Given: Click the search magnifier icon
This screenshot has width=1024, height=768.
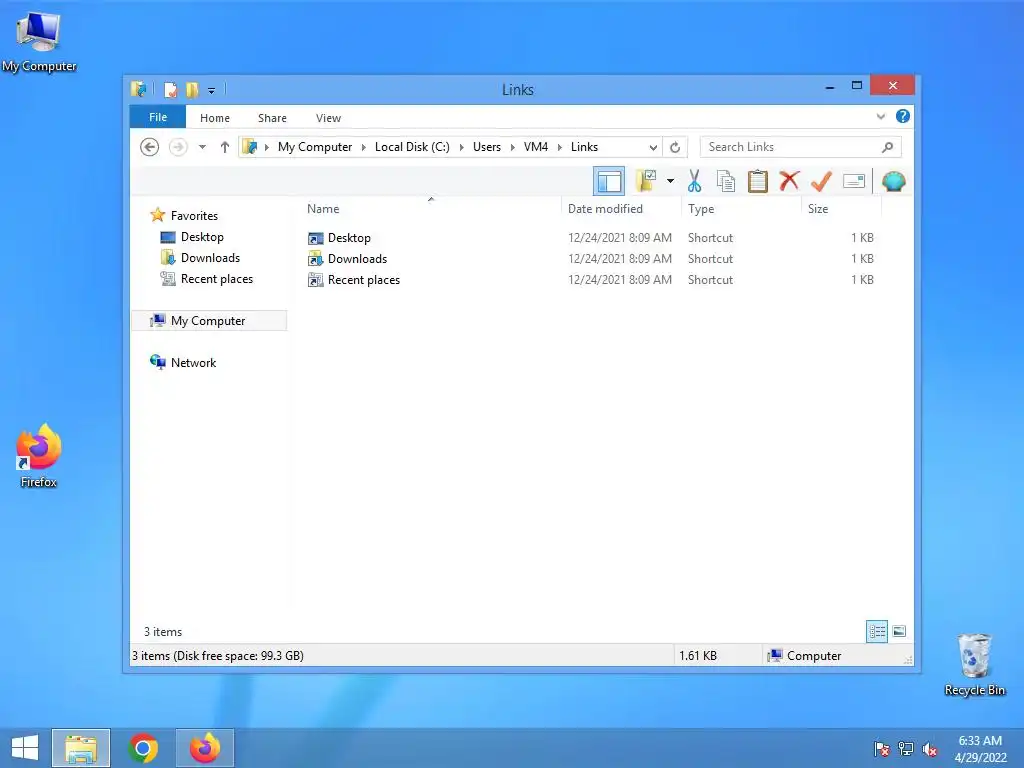Looking at the screenshot, I should (x=888, y=147).
